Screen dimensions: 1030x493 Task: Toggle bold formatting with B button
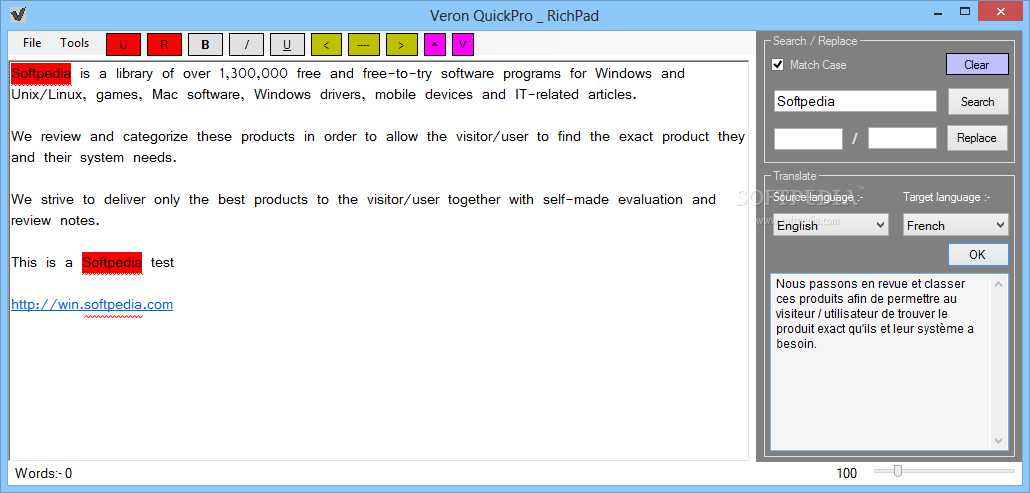(205, 45)
